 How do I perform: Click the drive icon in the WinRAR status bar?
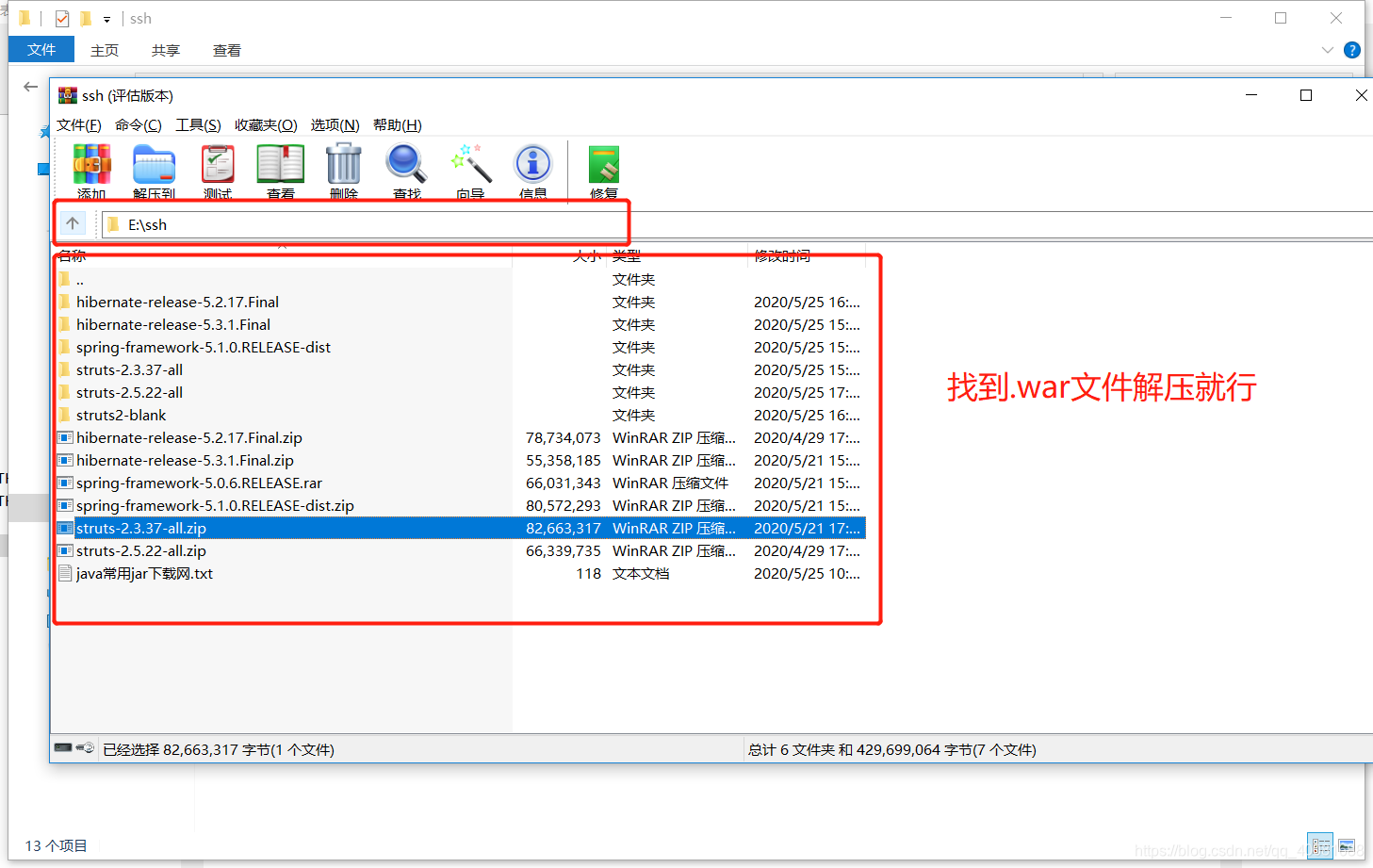coord(63,748)
